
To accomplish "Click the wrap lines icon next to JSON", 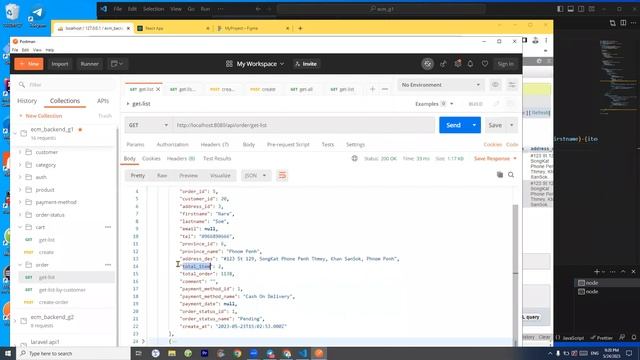I will tap(282, 176).
